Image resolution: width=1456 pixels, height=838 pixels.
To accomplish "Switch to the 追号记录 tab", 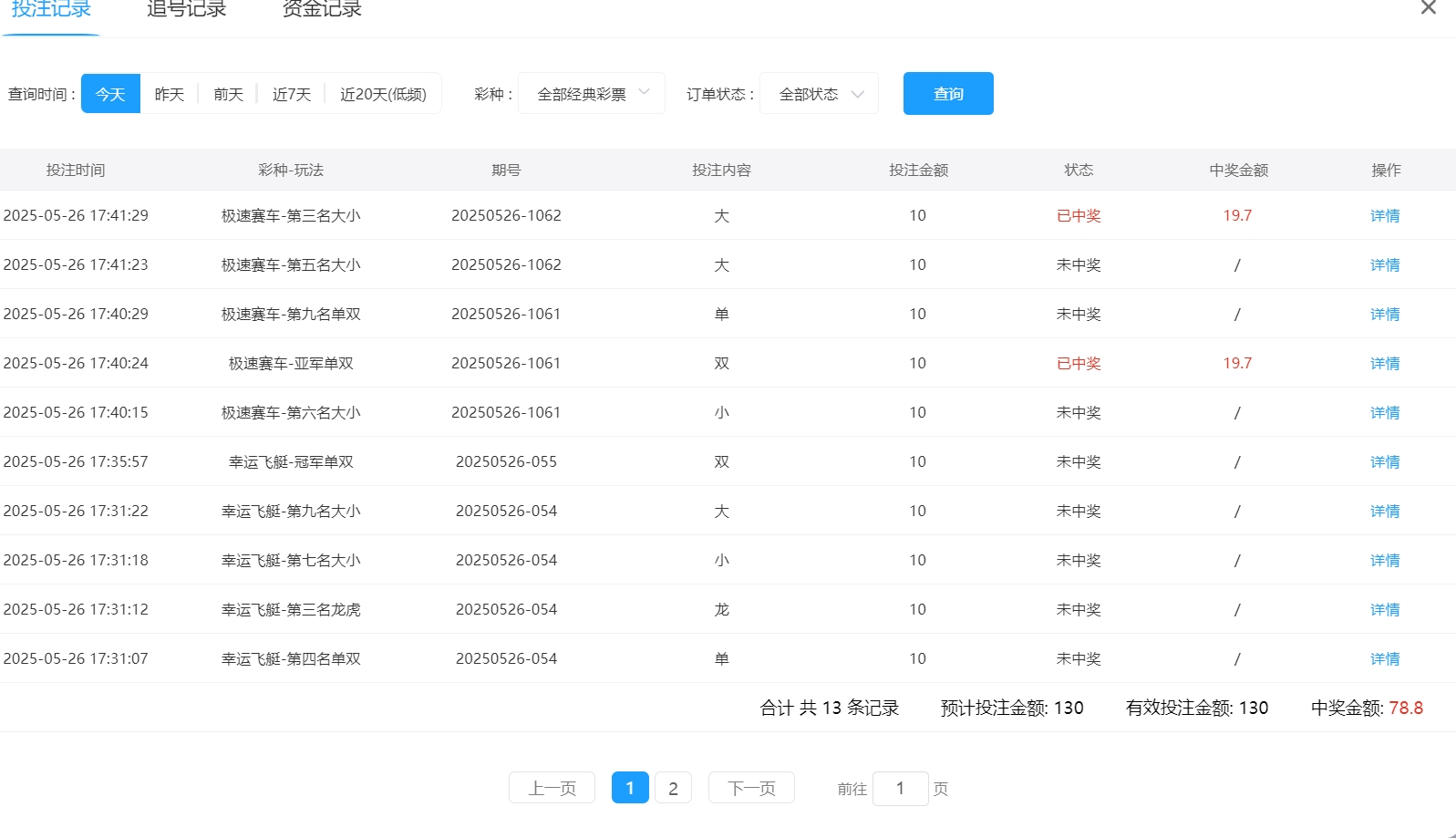I will [x=186, y=11].
